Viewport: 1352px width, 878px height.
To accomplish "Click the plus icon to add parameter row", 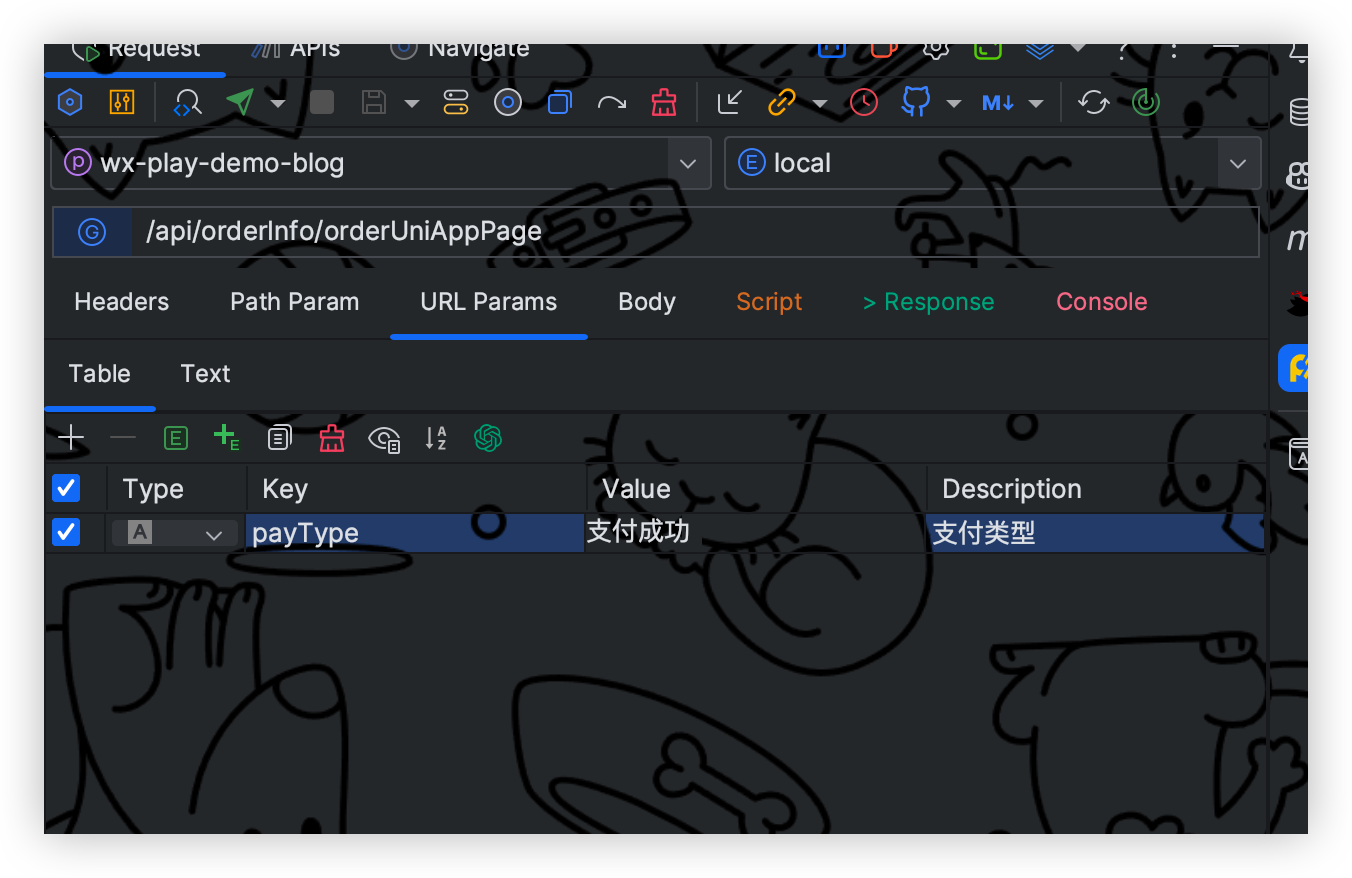I will pos(71,438).
